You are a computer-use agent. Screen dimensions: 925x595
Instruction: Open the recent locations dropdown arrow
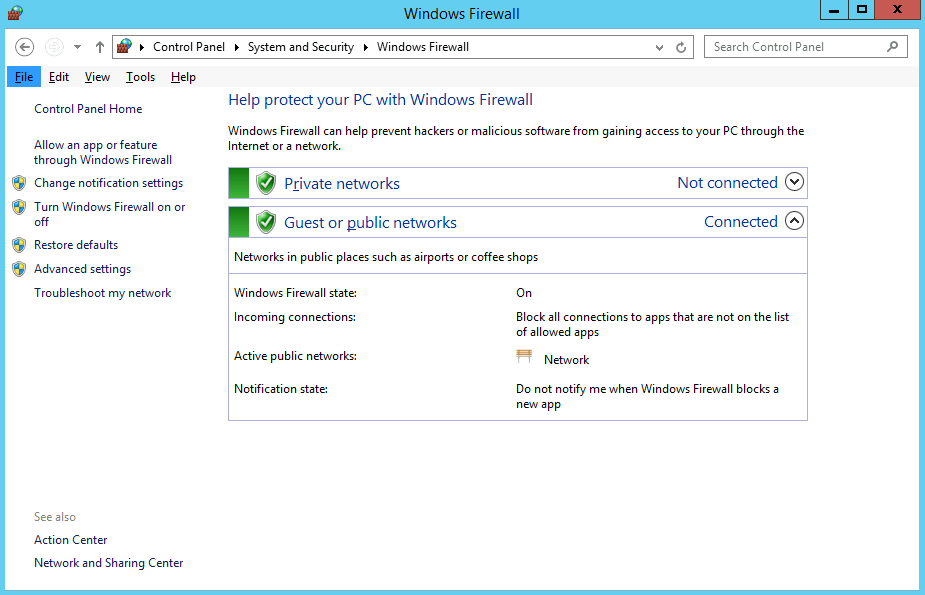[x=77, y=47]
